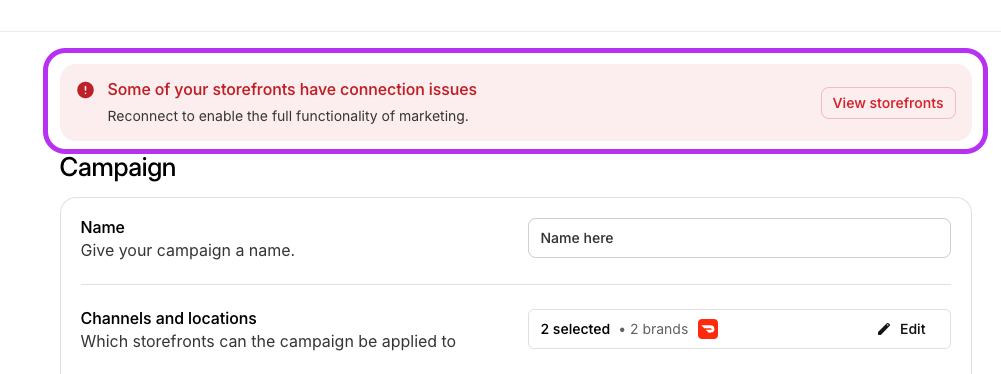The height and width of the screenshot is (374, 1001).
Task: Click "Give your campaign a name." text
Action: (x=188, y=251)
